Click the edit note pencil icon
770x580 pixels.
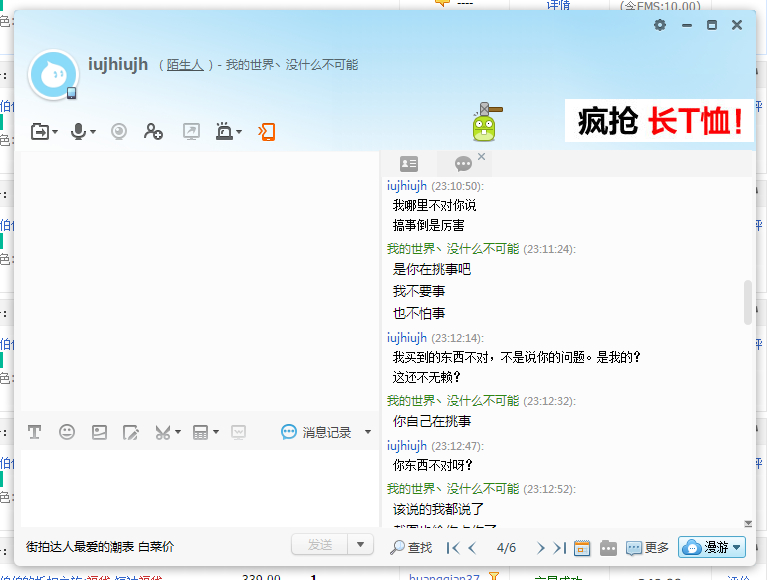[x=131, y=432]
